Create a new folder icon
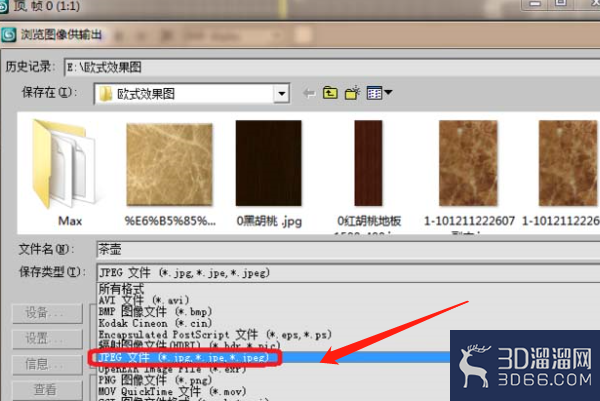 pos(352,93)
